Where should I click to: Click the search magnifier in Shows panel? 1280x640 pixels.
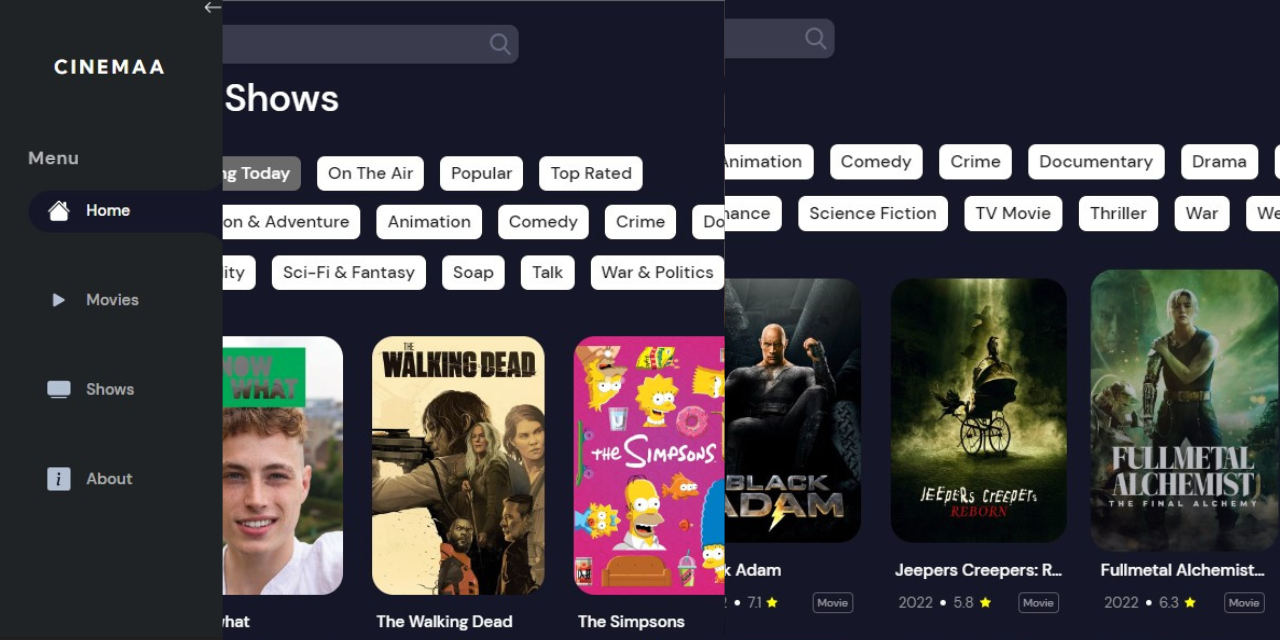tap(500, 44)
